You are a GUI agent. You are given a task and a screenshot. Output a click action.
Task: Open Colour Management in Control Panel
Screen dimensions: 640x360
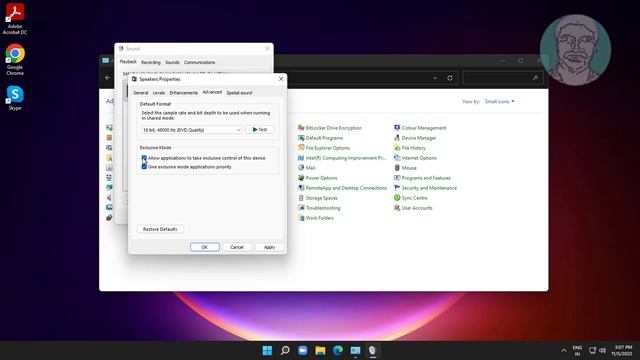(x=420, y=128)
